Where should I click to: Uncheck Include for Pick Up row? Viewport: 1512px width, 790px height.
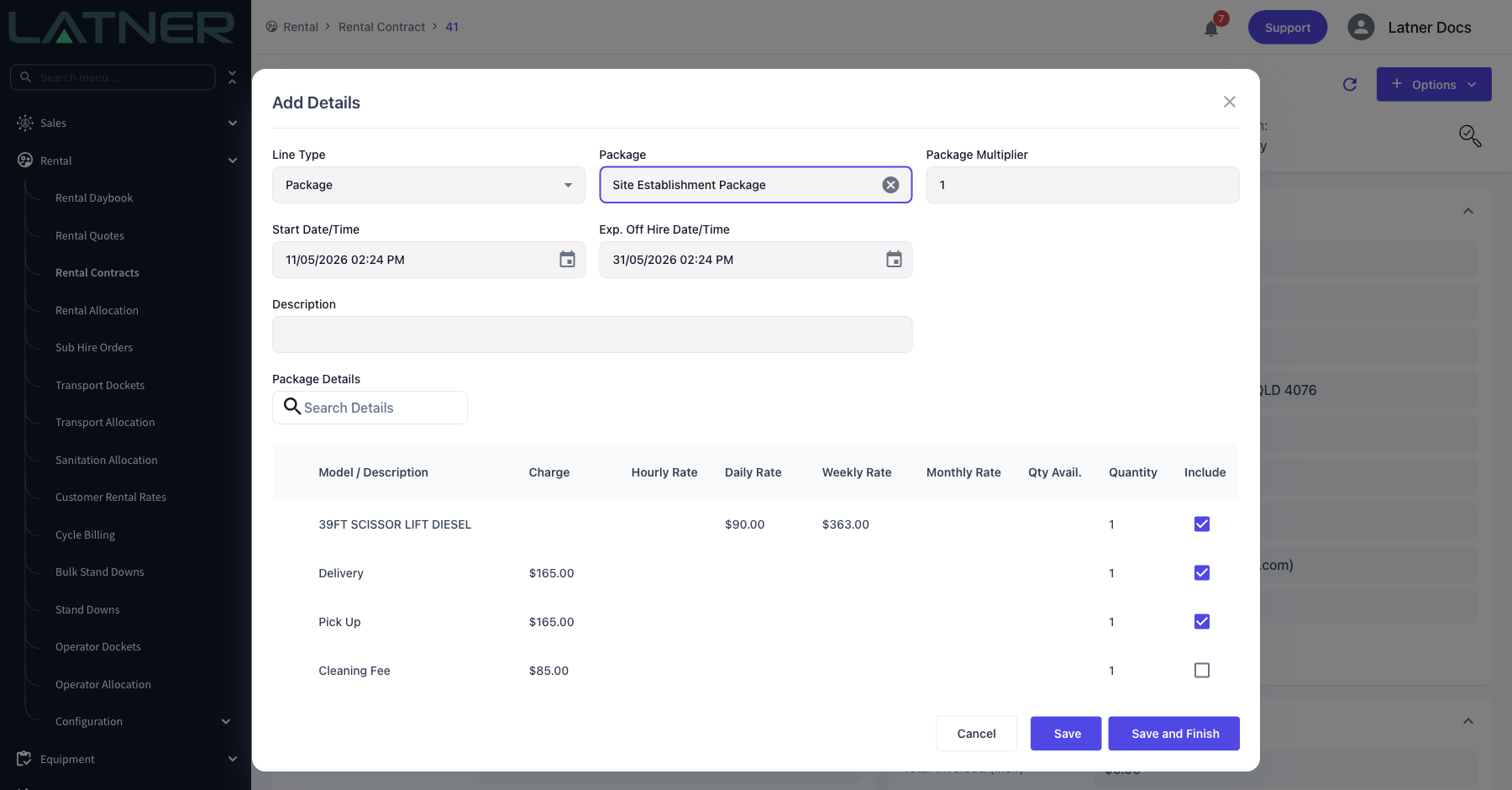1202,622
